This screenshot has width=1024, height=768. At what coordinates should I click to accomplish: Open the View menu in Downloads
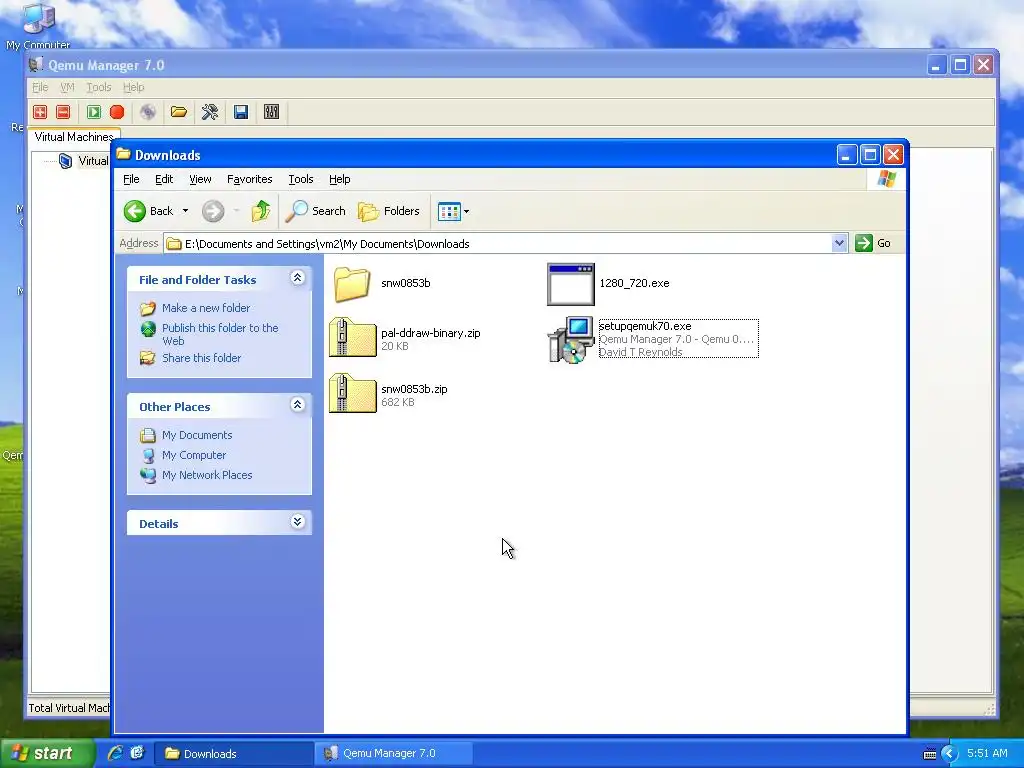(200, 179)
